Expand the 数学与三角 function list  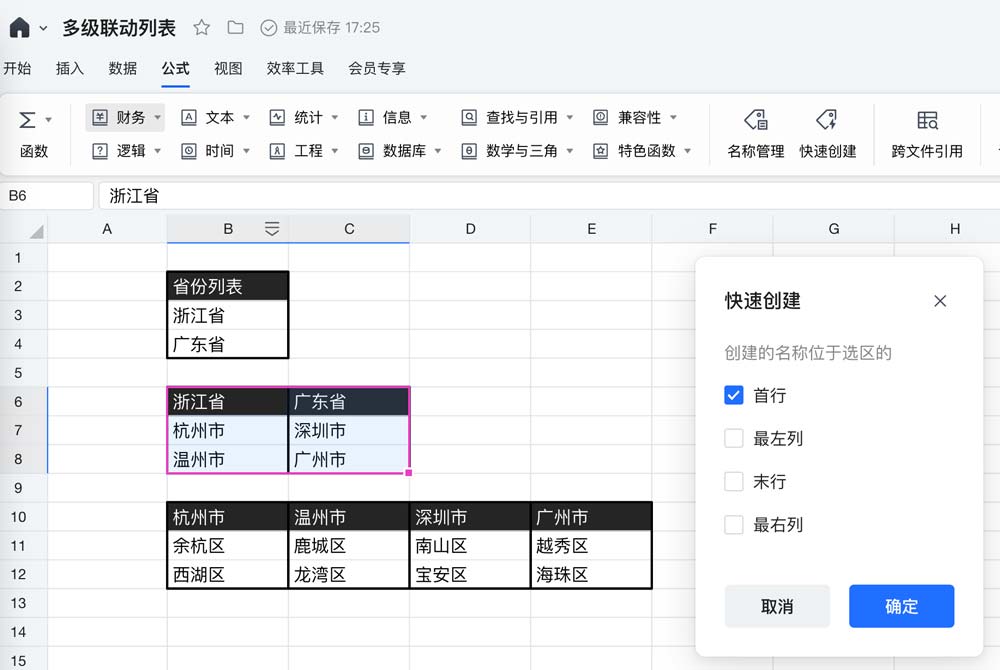518,151
